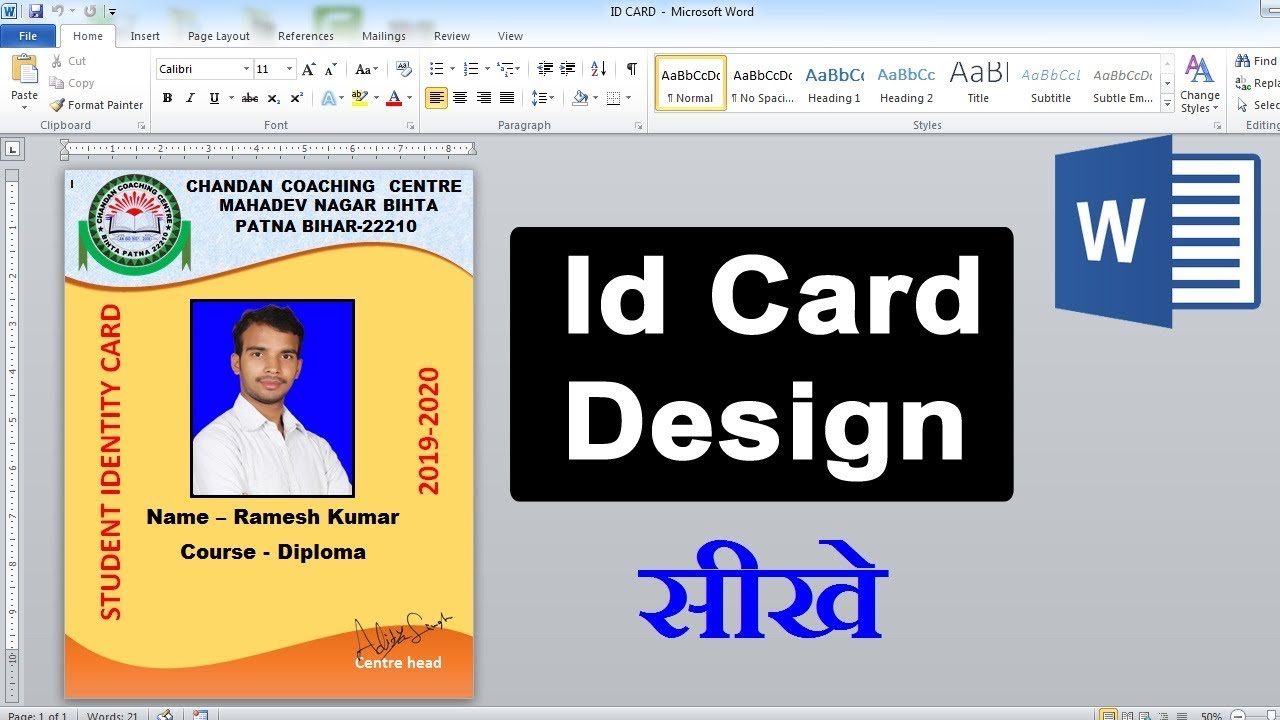The width and height of the screenshot is (1280, 720).
Task: Grow the font size
Action: pyautogui.click(x=308, y=69)
